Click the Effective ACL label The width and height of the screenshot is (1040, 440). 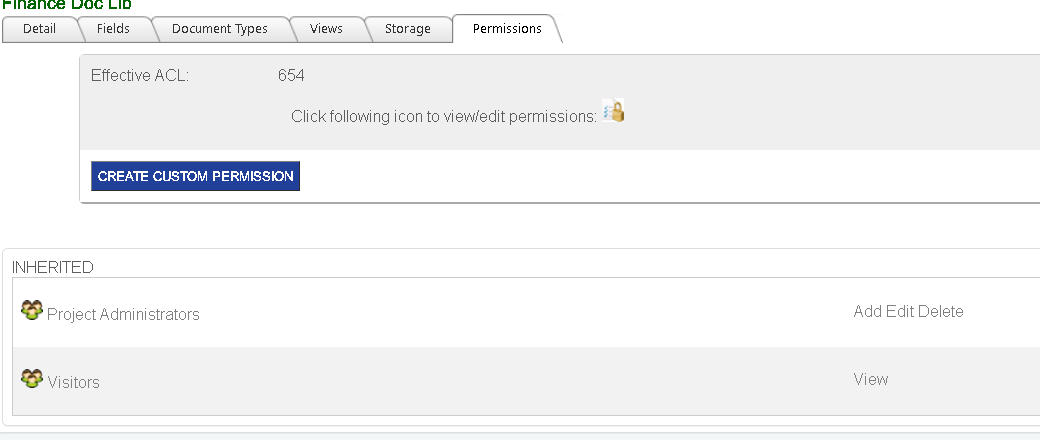pos(140,76)
